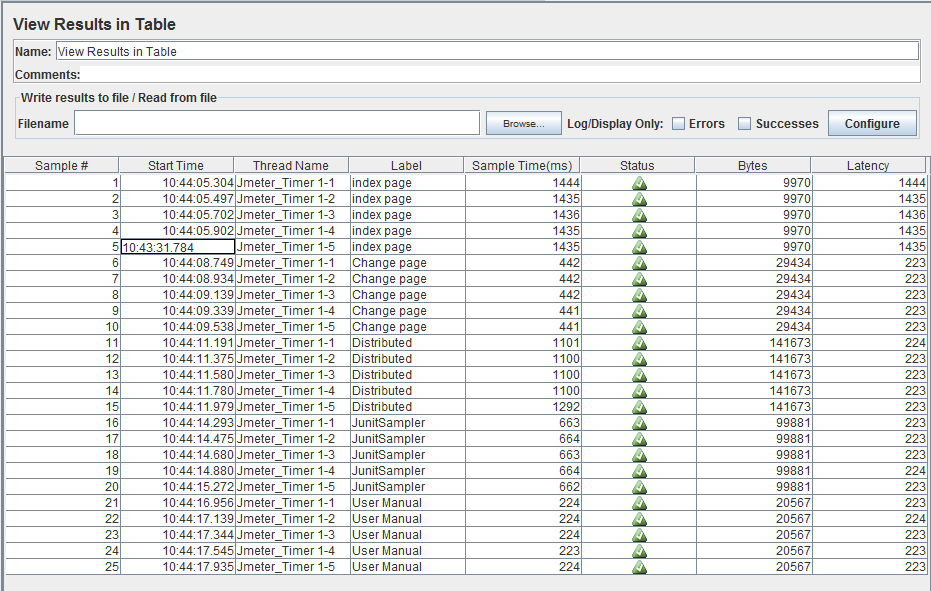Viewport: 931px width, 591px height.
Task: Sort by the Sample # column header
Action: pyautogui.click(x=62, y=166)
